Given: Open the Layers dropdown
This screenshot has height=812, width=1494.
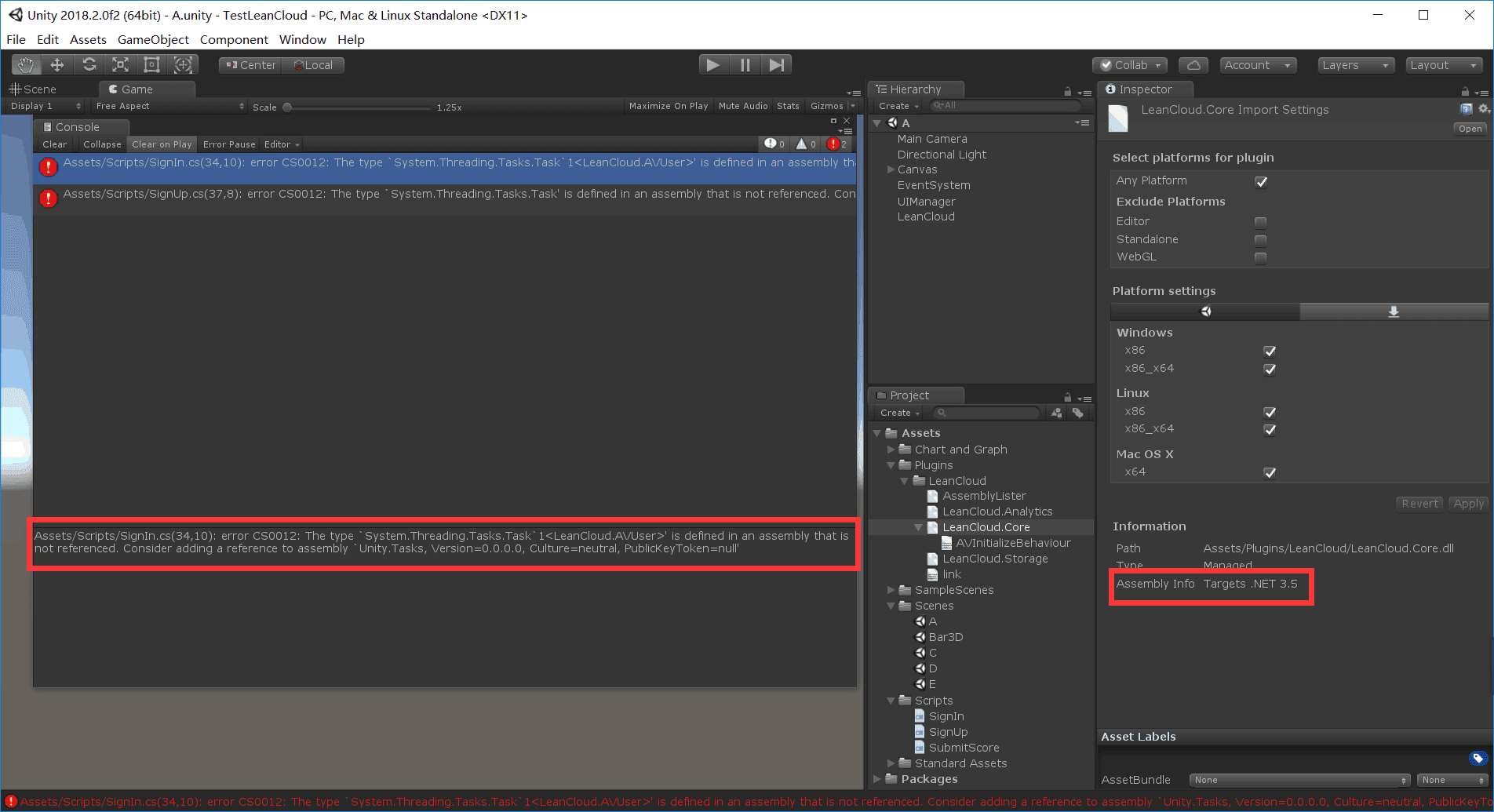Looking at the screenshot, I should [x=1356, y=65].
